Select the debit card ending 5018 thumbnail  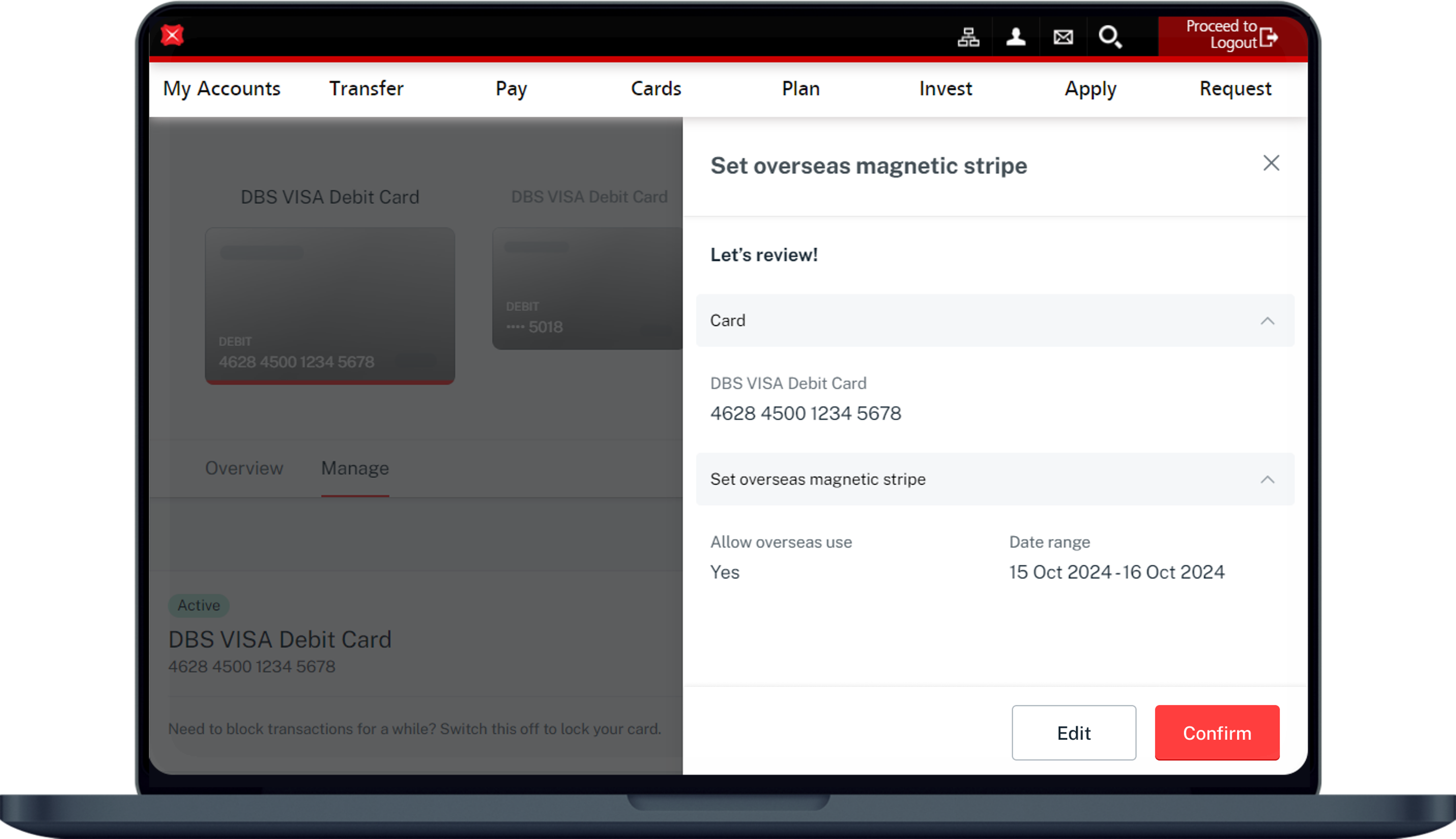(x=587, y=288)
